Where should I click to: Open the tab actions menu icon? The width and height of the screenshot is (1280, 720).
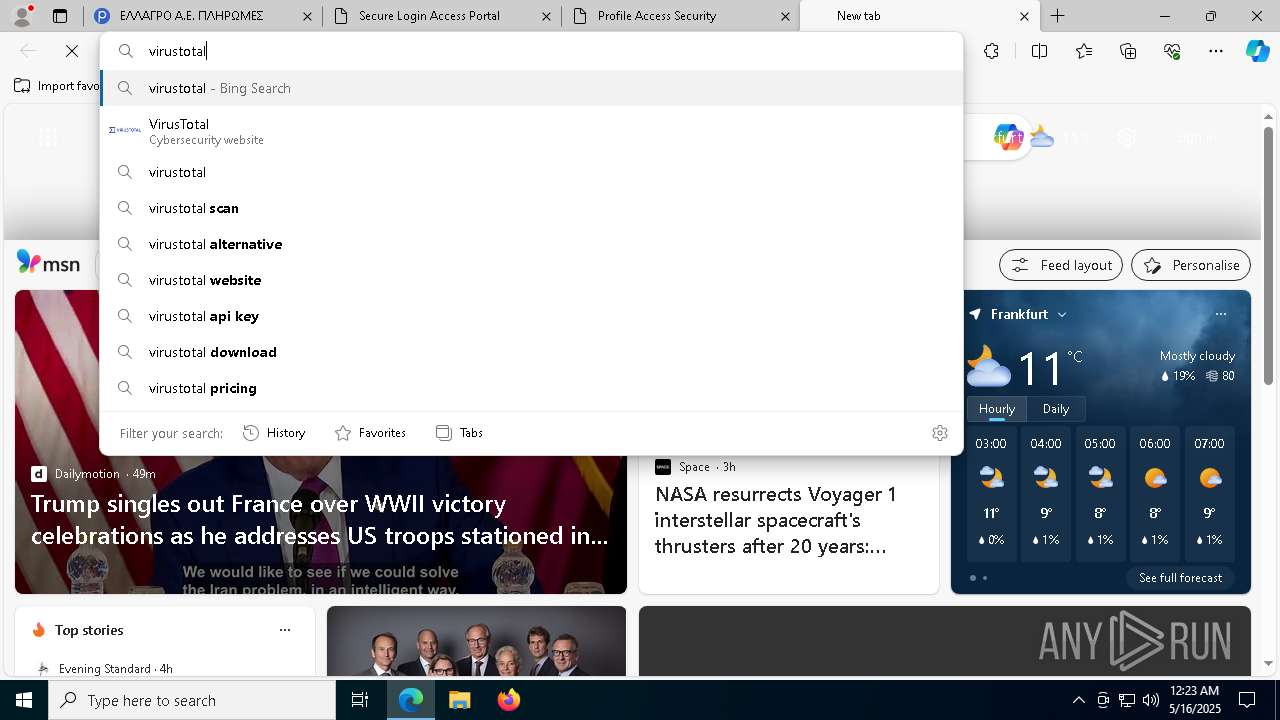[60, 16]
